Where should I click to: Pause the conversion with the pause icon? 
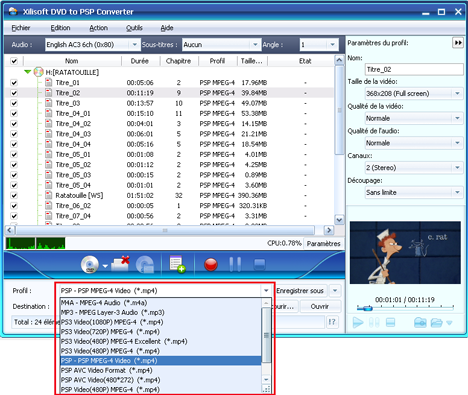click(x=235, y=264)
